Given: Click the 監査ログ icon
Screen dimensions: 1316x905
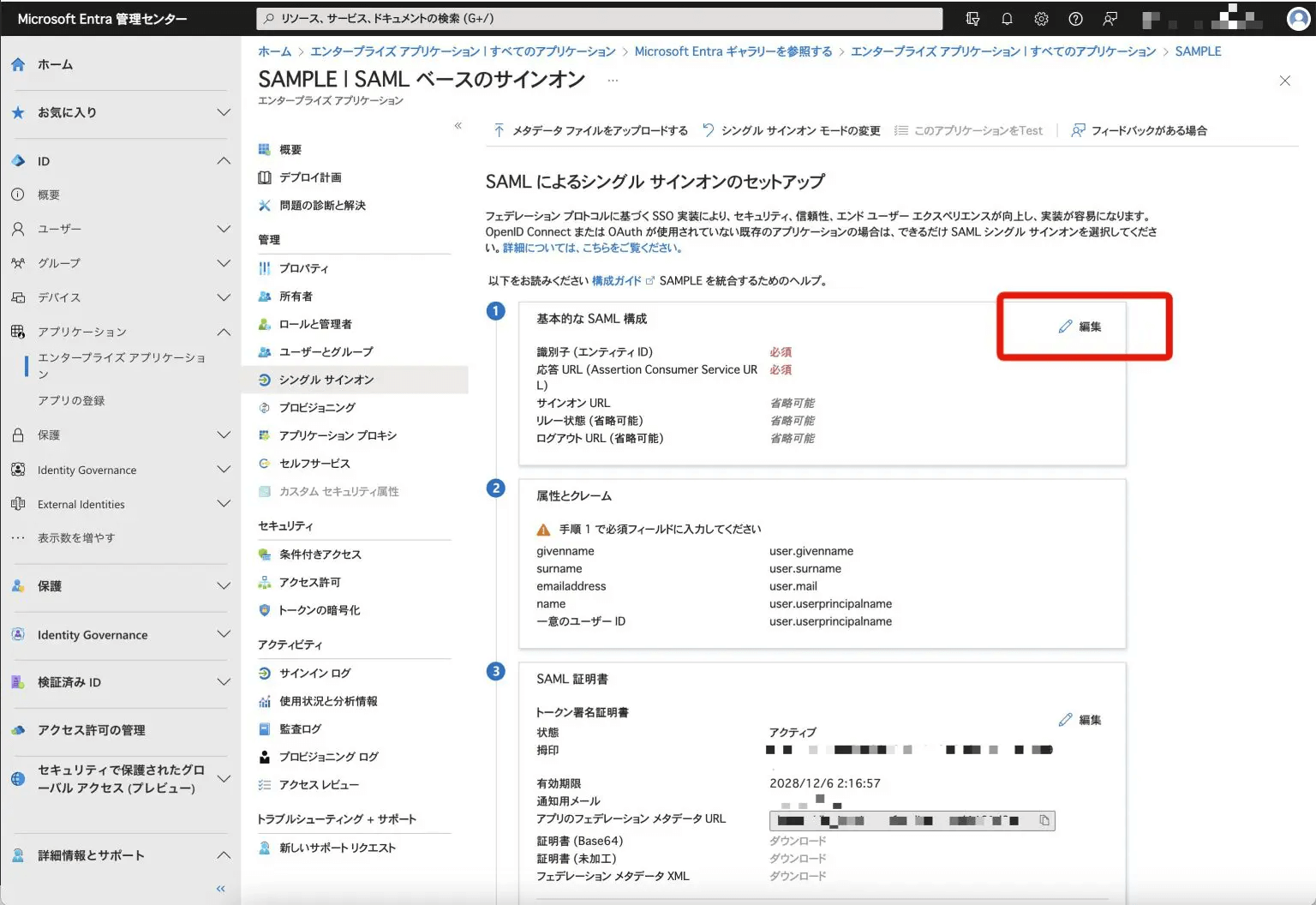Looking at the screenshot, I should pyautogui.click(x=265, y=728).
